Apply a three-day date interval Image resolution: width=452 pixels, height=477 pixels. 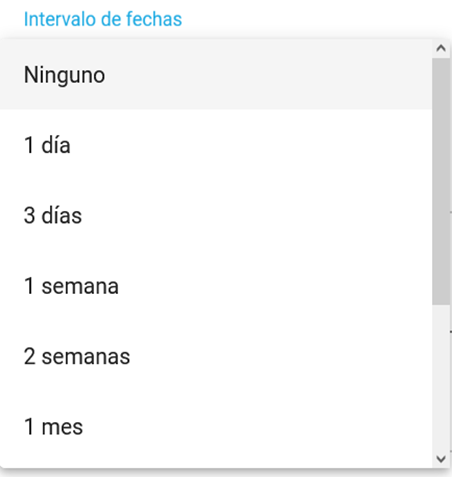216,215
